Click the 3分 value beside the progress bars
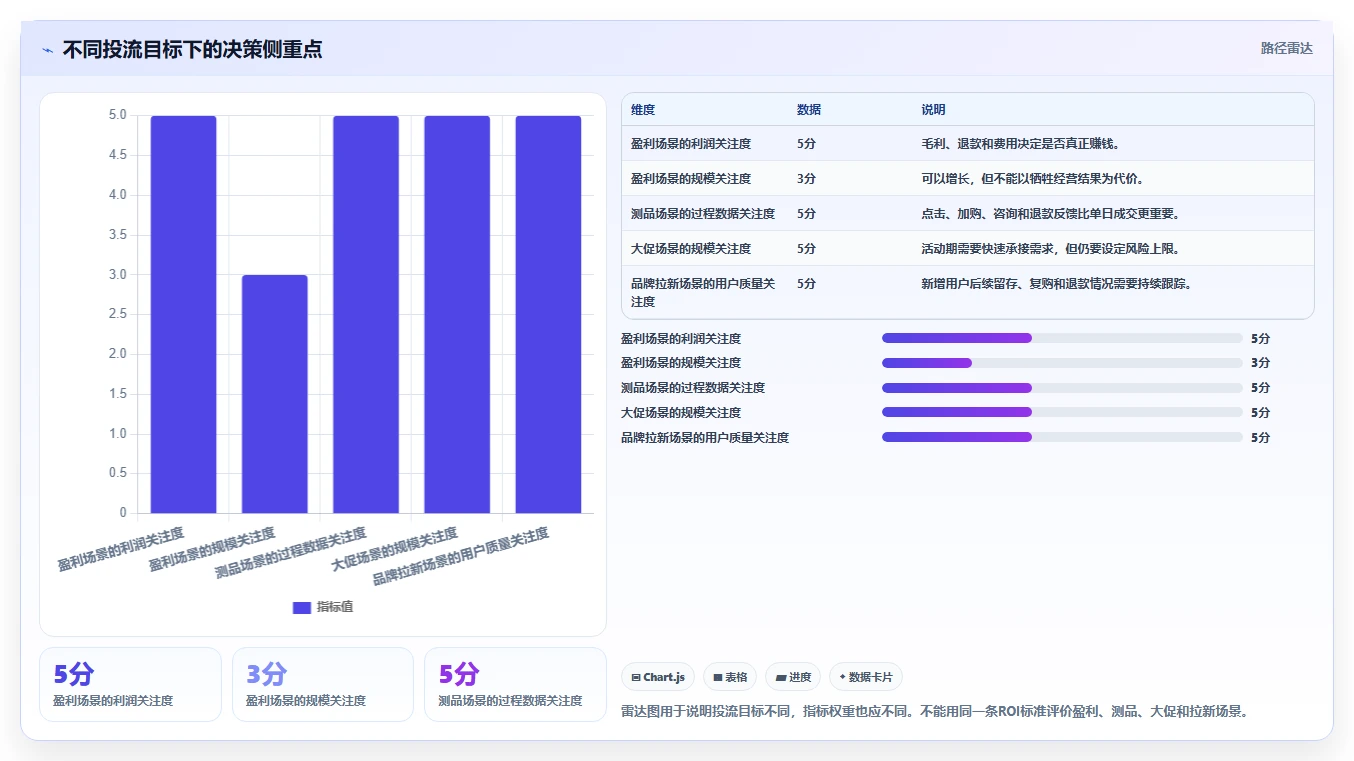This screenshot has width=1354, height=761. point(1260,363)
